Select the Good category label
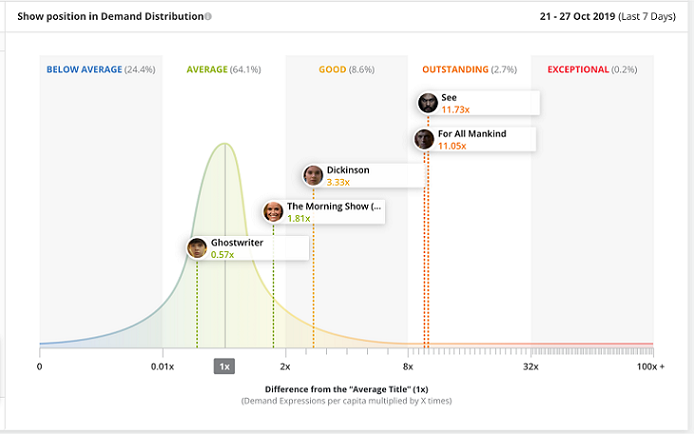The image size is (694, 434). [x=333, y=70]
